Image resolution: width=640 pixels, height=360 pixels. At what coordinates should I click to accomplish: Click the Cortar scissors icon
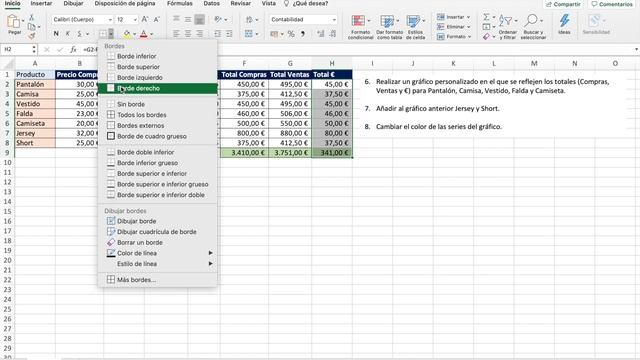pos(31,18)
